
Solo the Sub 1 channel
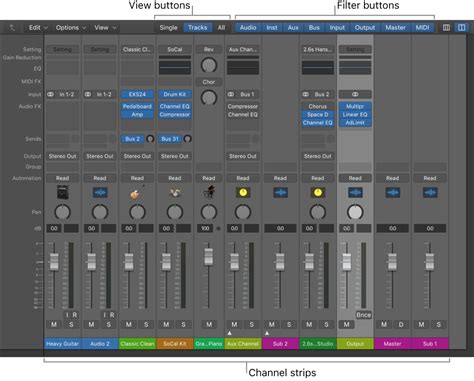click(x=438, y=324)
